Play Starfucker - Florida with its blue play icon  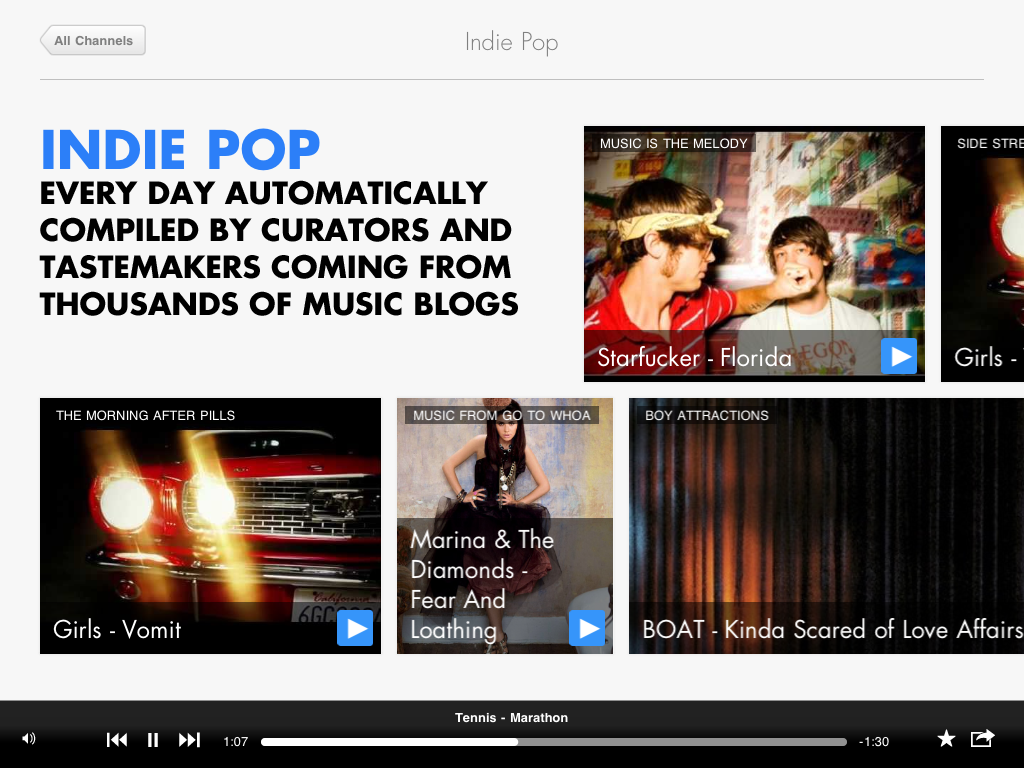pos(899,357)
